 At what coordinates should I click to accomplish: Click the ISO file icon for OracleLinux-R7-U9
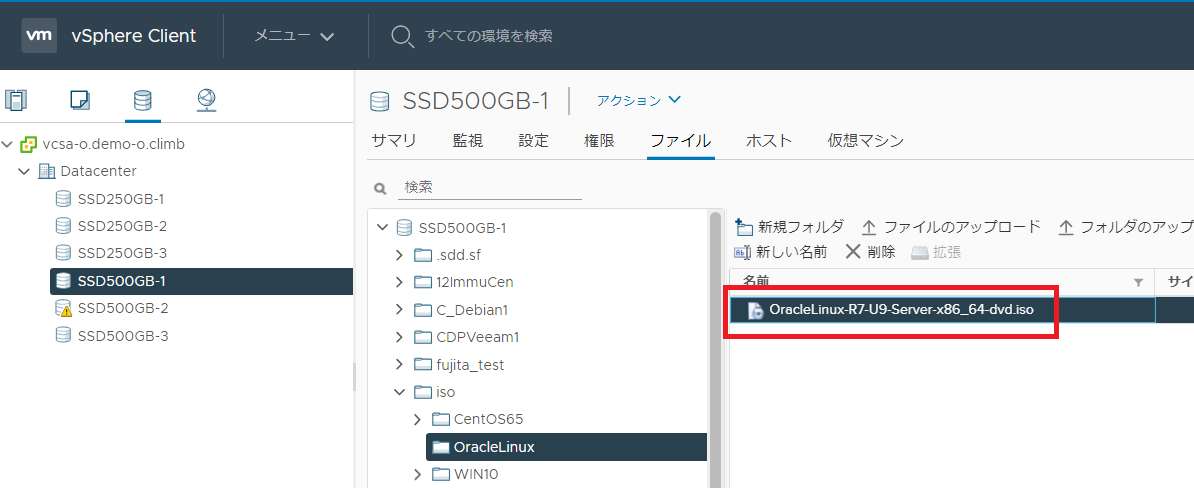point(755,310)
